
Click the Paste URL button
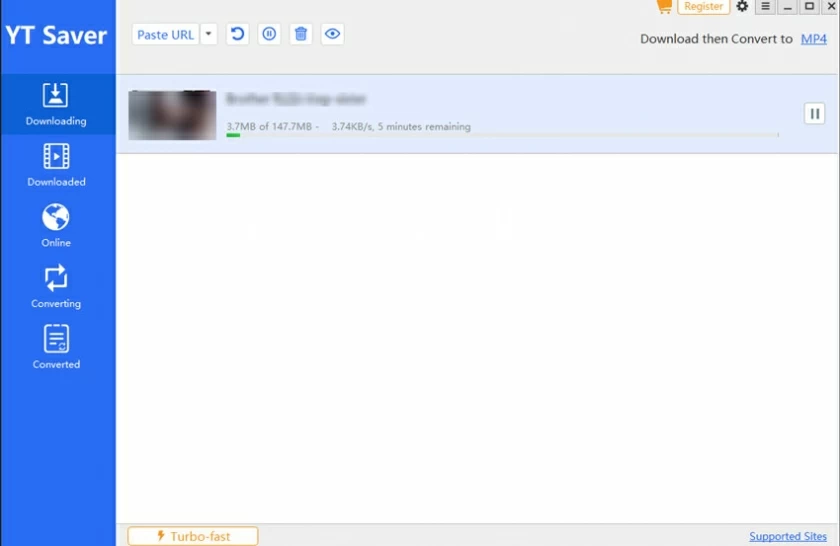coord(165,34)
